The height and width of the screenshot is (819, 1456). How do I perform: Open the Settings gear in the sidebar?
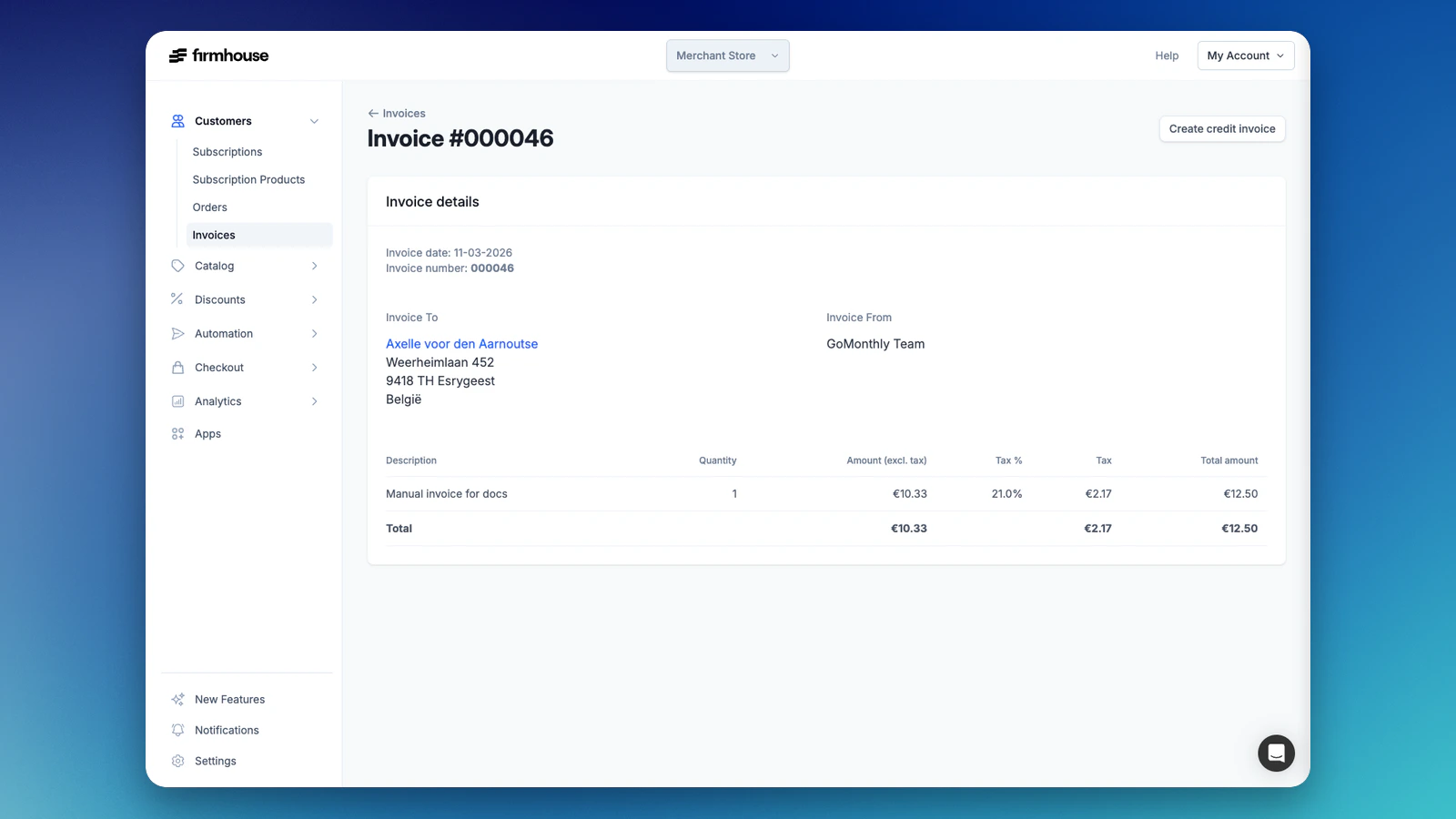point(177,760)
